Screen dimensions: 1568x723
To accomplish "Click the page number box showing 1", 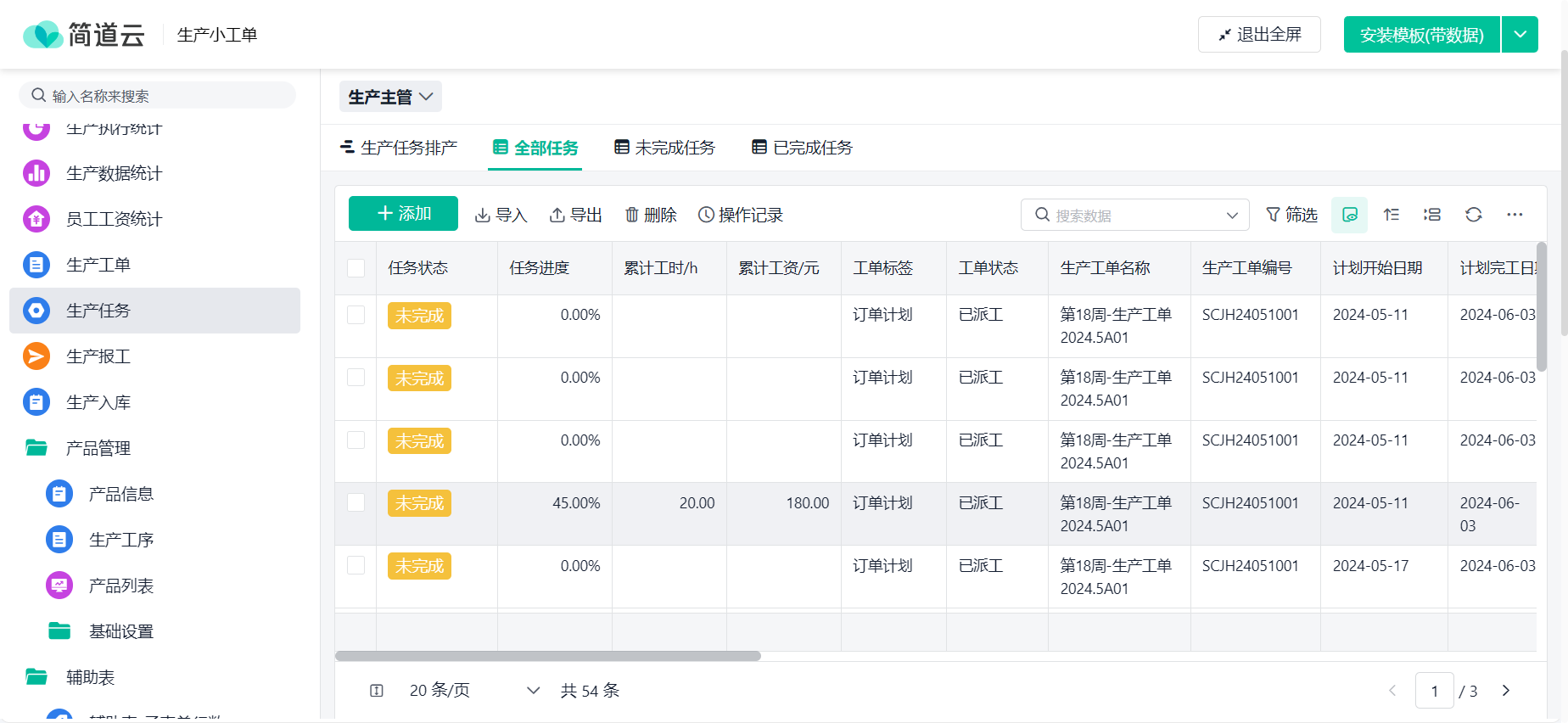I will pos(1435,691).
